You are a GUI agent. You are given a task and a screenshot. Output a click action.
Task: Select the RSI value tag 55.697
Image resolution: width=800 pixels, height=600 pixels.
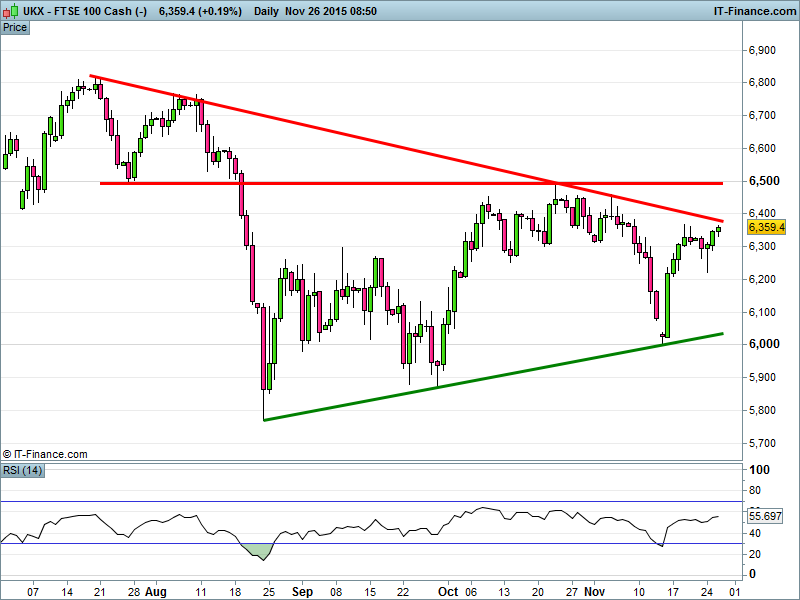[x=766, y=516]
